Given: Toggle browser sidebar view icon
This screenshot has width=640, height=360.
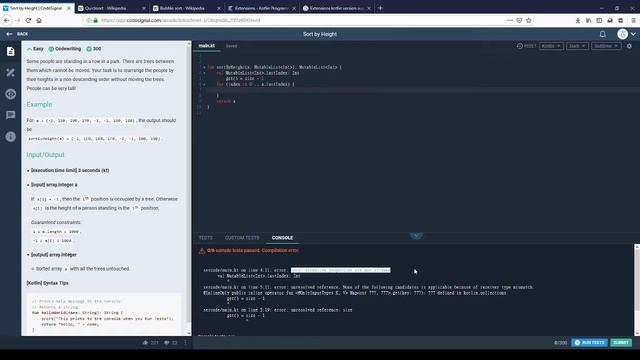Looking at the screenshot, I should [599, 20].
